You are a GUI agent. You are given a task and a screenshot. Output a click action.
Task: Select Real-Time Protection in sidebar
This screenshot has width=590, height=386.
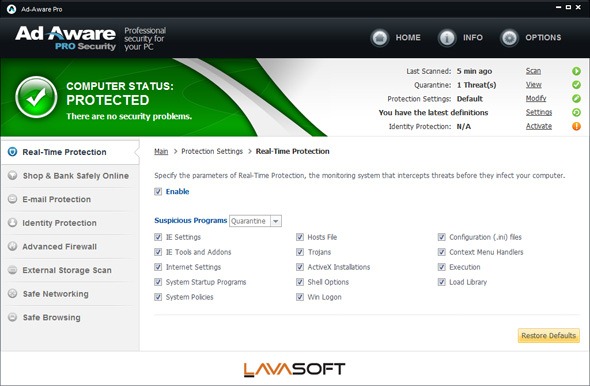coord(70,152)
